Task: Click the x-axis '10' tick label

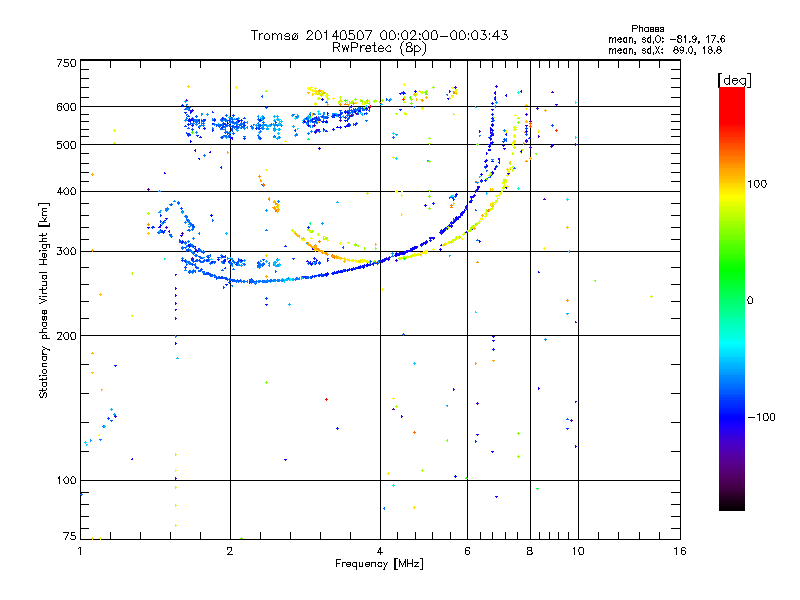Action: coord(578,551)
